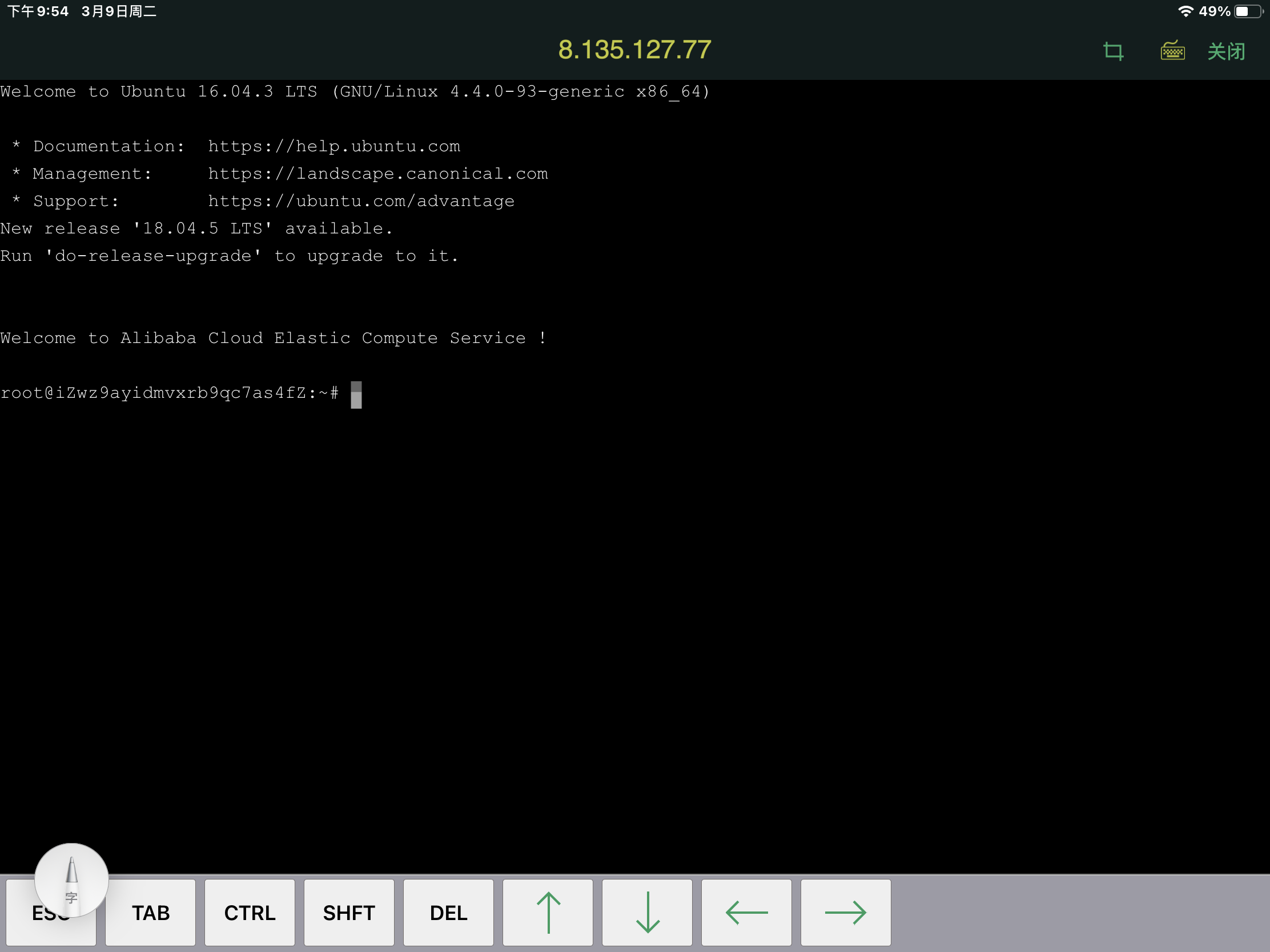Tap the https://ubuntu.com/advantage URL
The height and width of the screenshot is (952, 1270).
pos(361,201)
